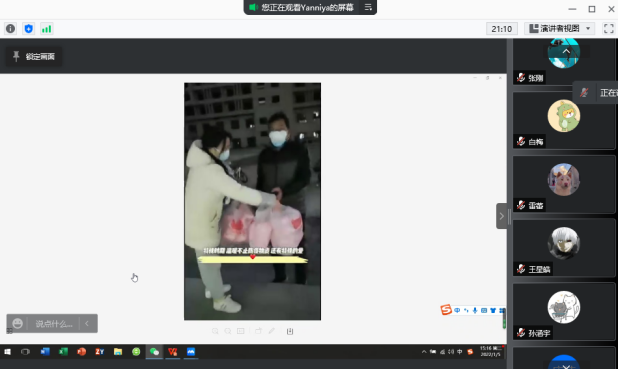Enter fullscreen with the corner brackets icon
The width and height of the screenshot is (618, 369).
tap(609, 28)
